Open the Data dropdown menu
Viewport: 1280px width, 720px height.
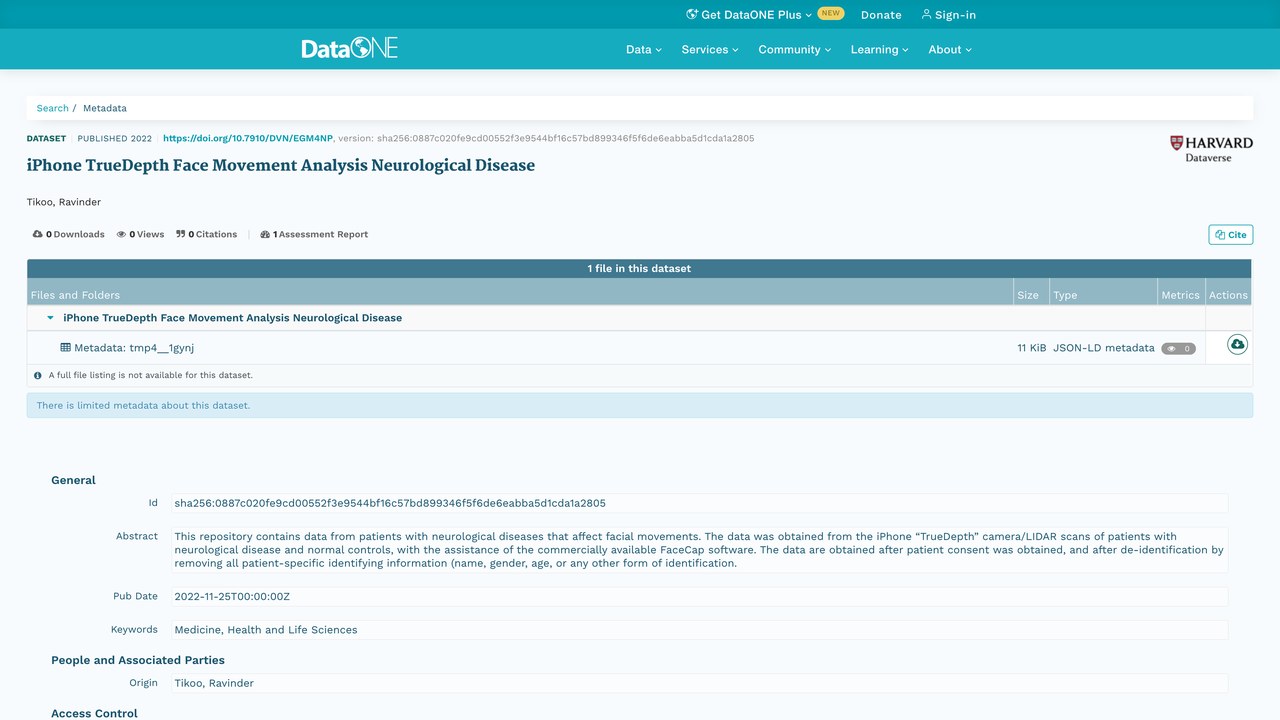click(644, 49)
